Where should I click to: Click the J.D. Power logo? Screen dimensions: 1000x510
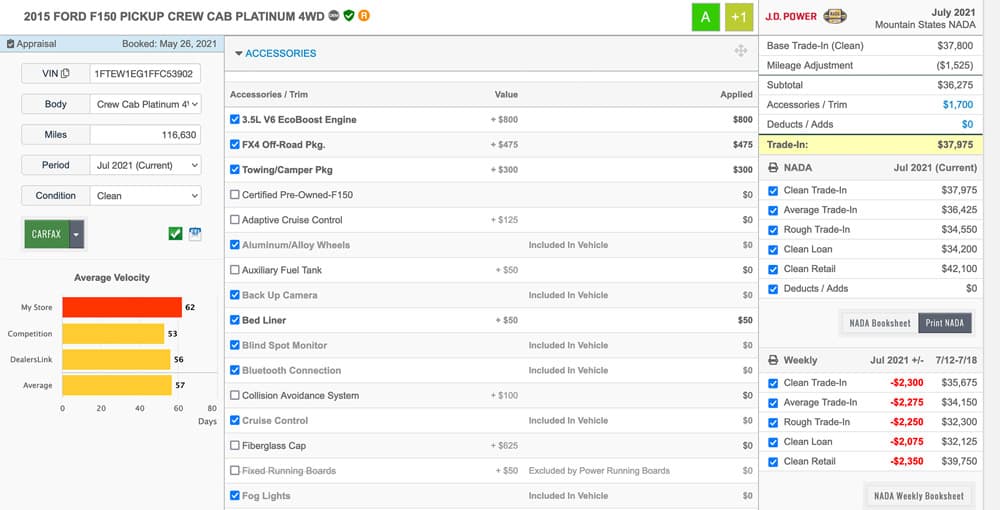pyautogui.click(x=791, y=17)
